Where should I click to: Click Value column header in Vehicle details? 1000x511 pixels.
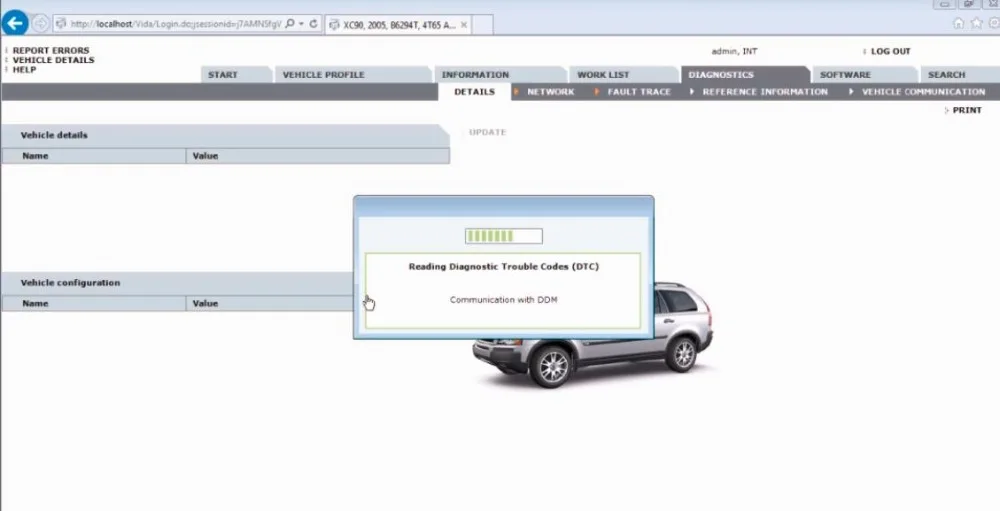point(318,156)
